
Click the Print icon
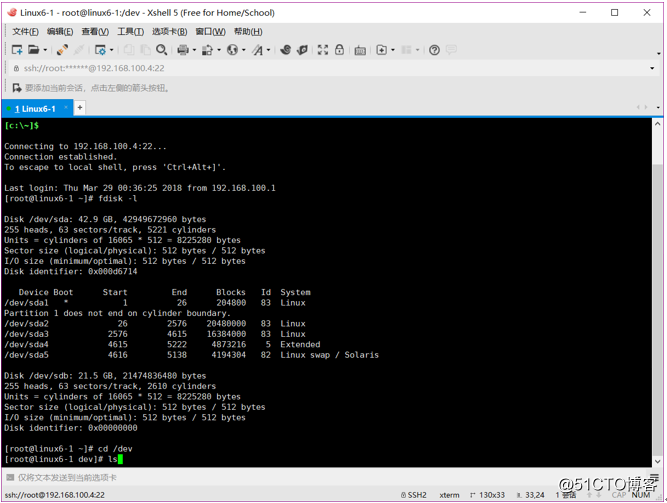click(x=183, y=50)
